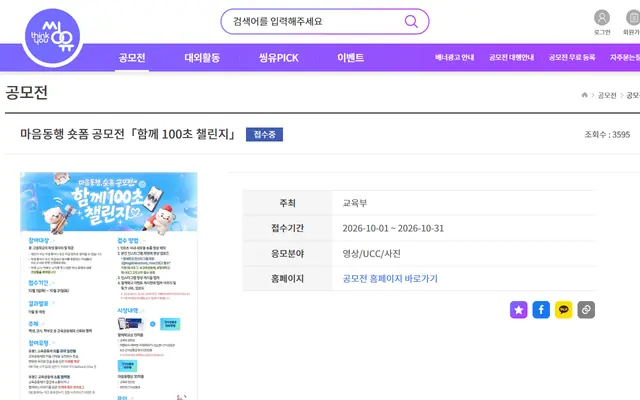
Task: Click the 주최 row label
Action: click(x=287, y=203)
